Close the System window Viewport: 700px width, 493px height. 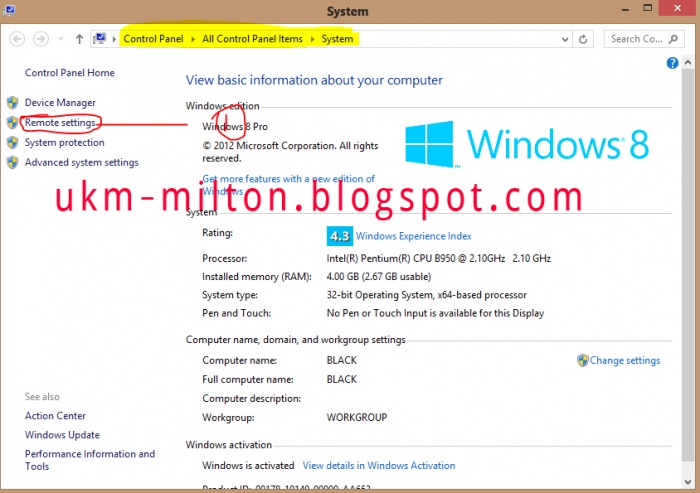678,8
